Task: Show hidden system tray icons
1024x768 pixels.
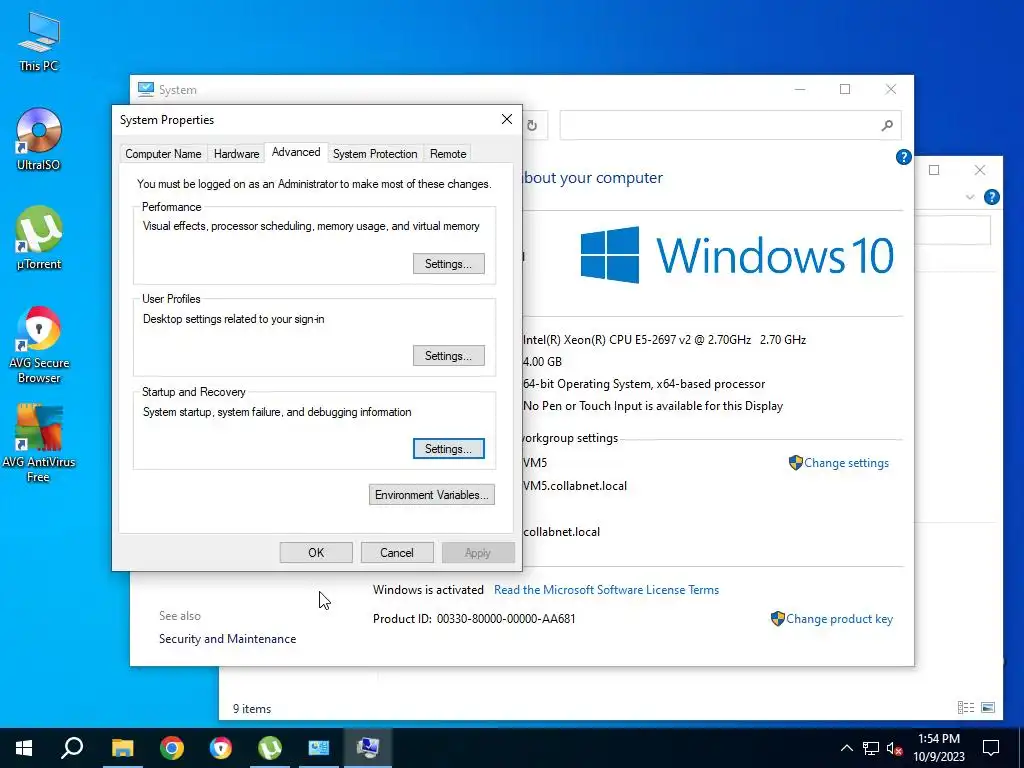Action: 846,748
